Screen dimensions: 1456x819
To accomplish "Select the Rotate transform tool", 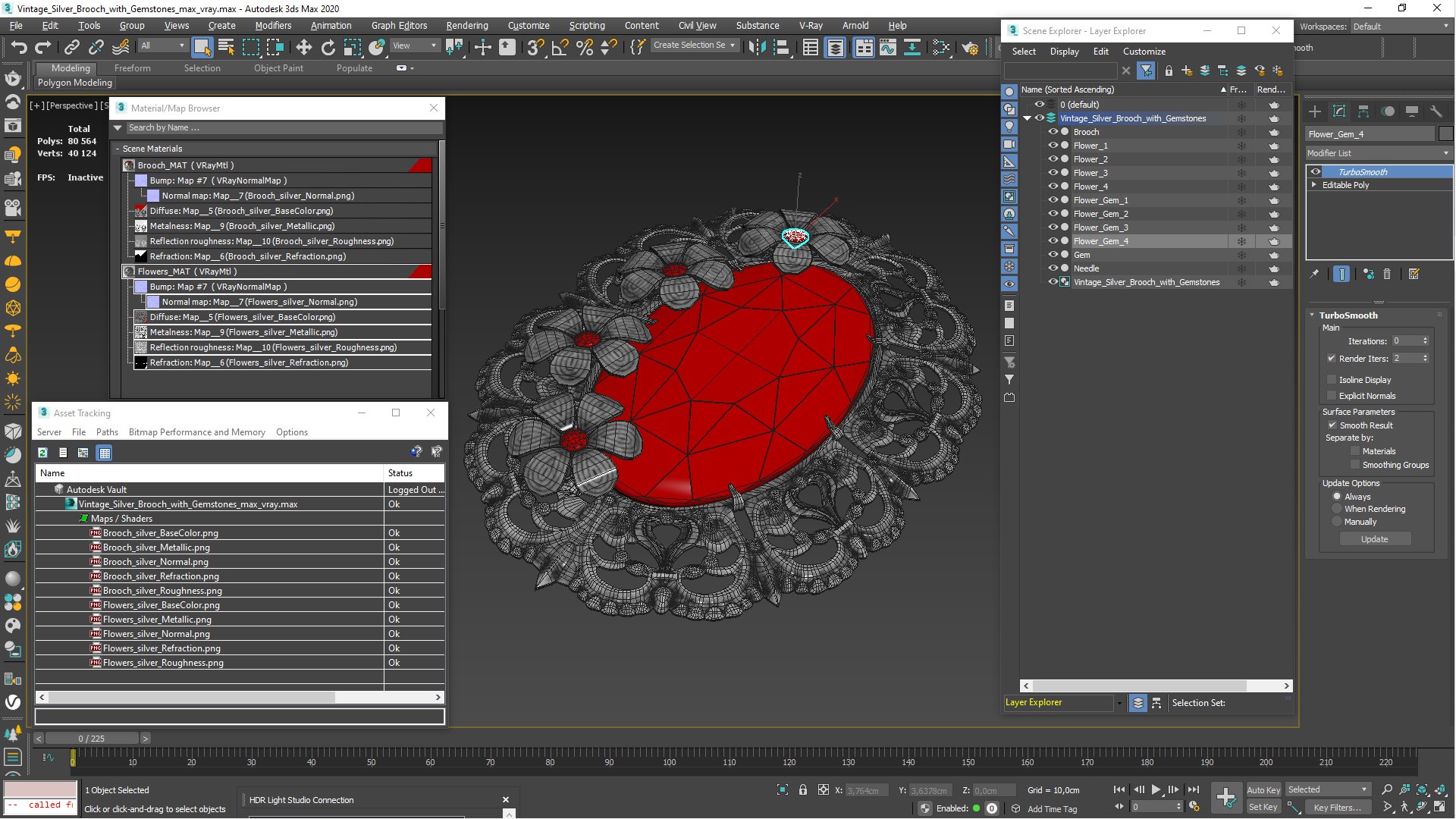I will [x=328, y=47].
